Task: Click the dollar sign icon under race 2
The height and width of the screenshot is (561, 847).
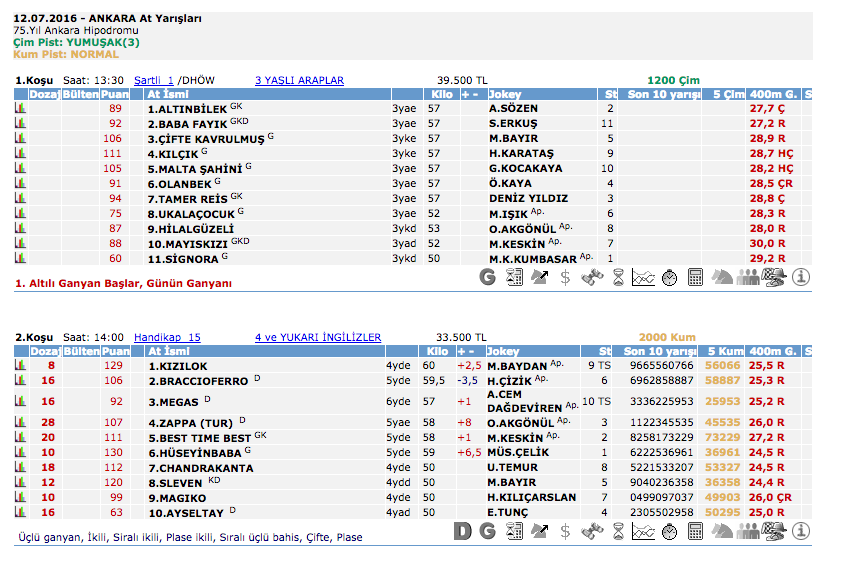Action: pos(566,530)
